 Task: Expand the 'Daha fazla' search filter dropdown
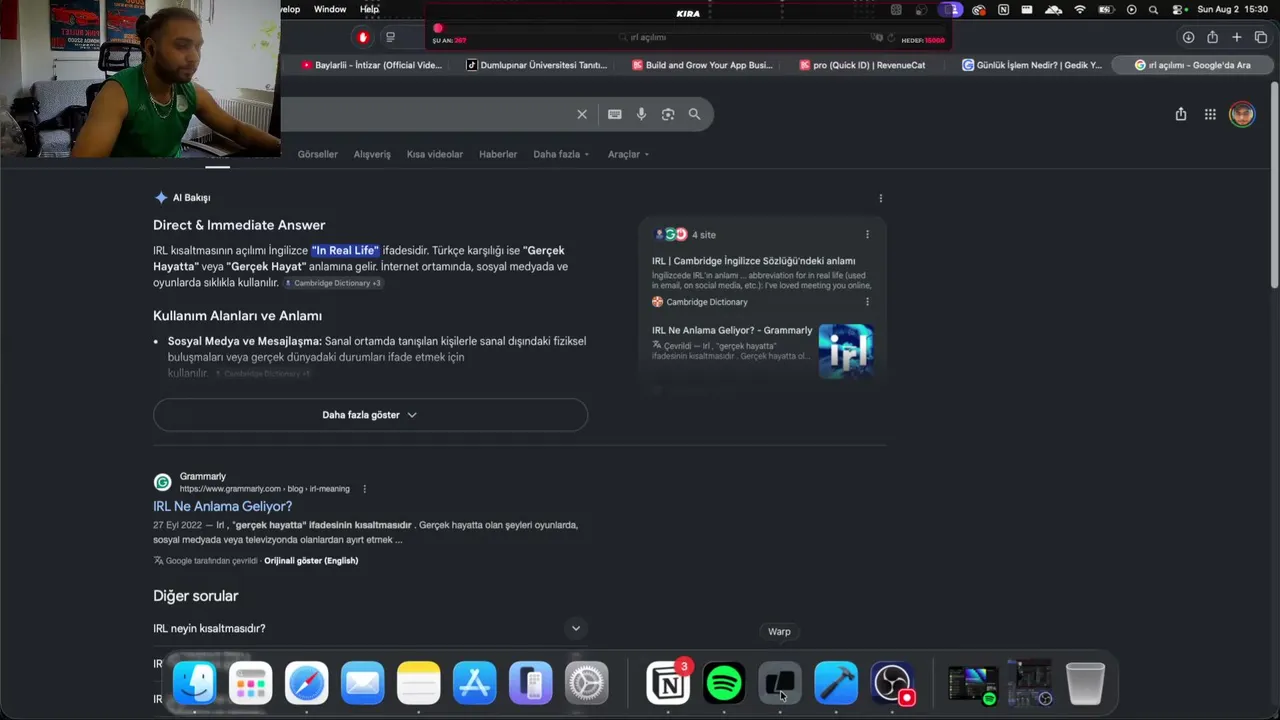tap(561, 154)
